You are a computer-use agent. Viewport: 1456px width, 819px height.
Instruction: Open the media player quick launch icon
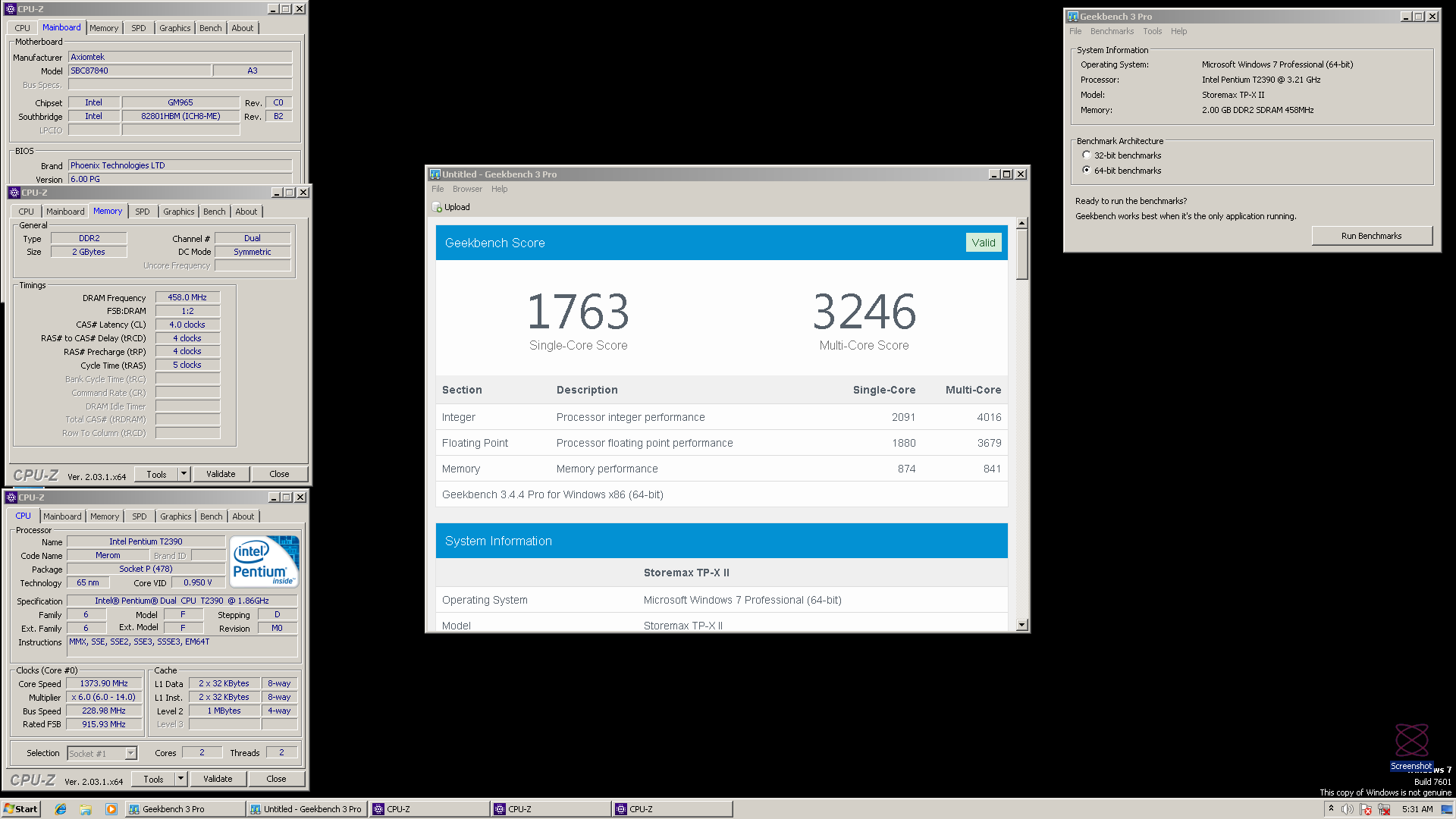pyautogui.click(x=111, y=809)
